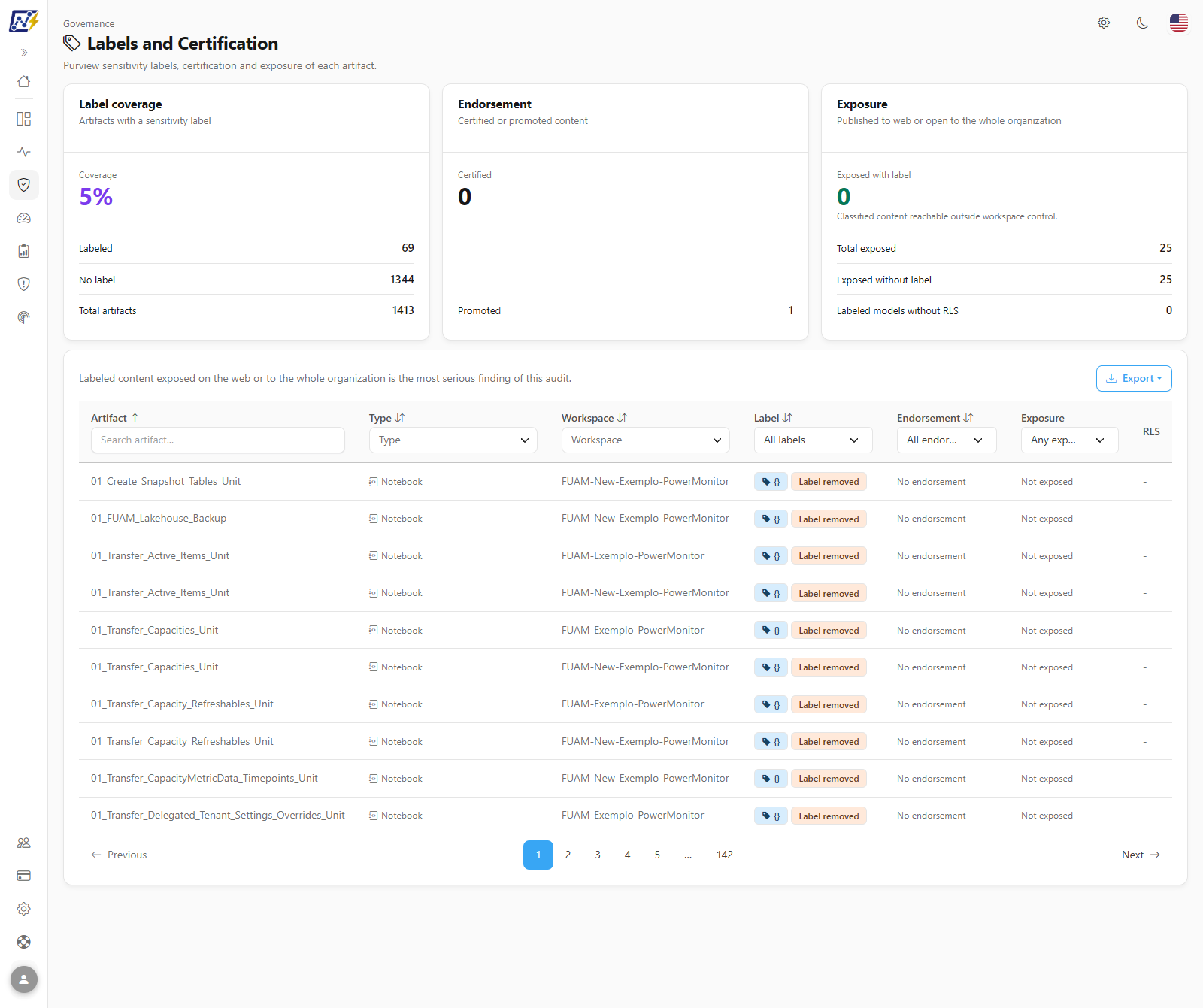Viewport: 1203px width, 1008px height.
Task: Toggle dark mode with the moon icon
Action: coord(1142,23)
